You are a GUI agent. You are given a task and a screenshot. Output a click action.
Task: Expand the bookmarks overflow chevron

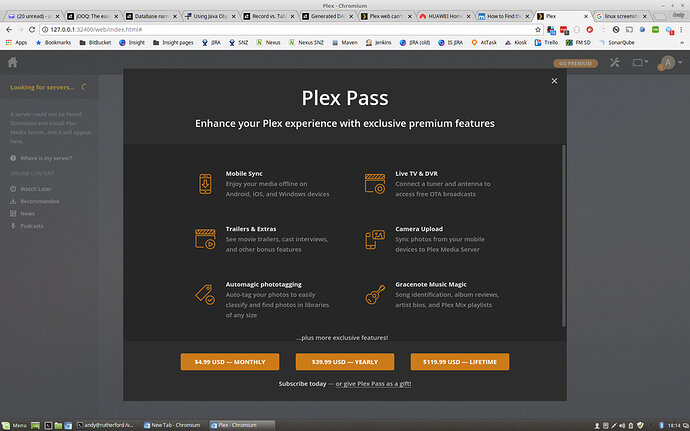[x=683, y=43]
